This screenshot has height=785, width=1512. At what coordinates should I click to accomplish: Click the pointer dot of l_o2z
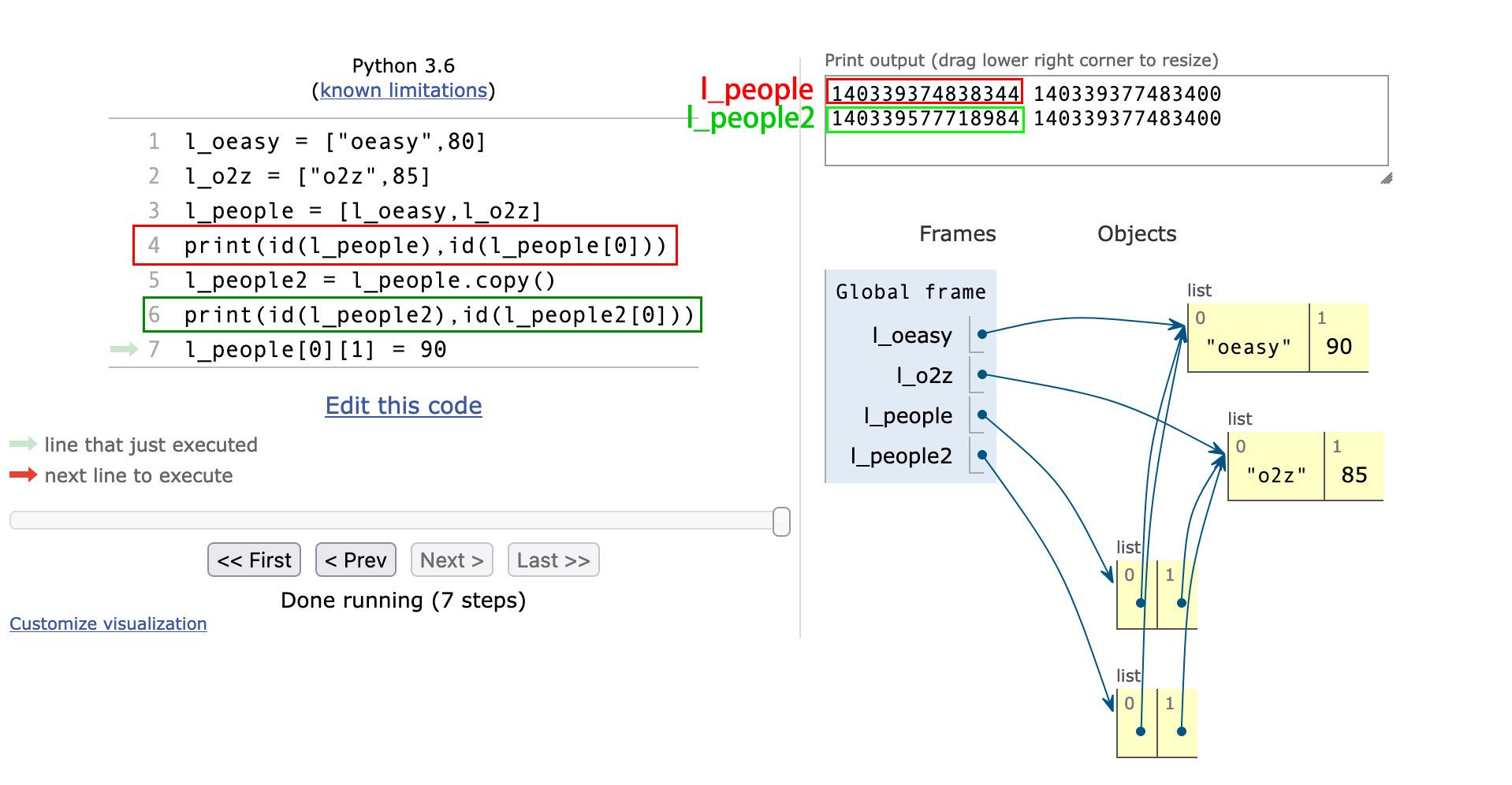pyautogui.click(x=982, y=374)
